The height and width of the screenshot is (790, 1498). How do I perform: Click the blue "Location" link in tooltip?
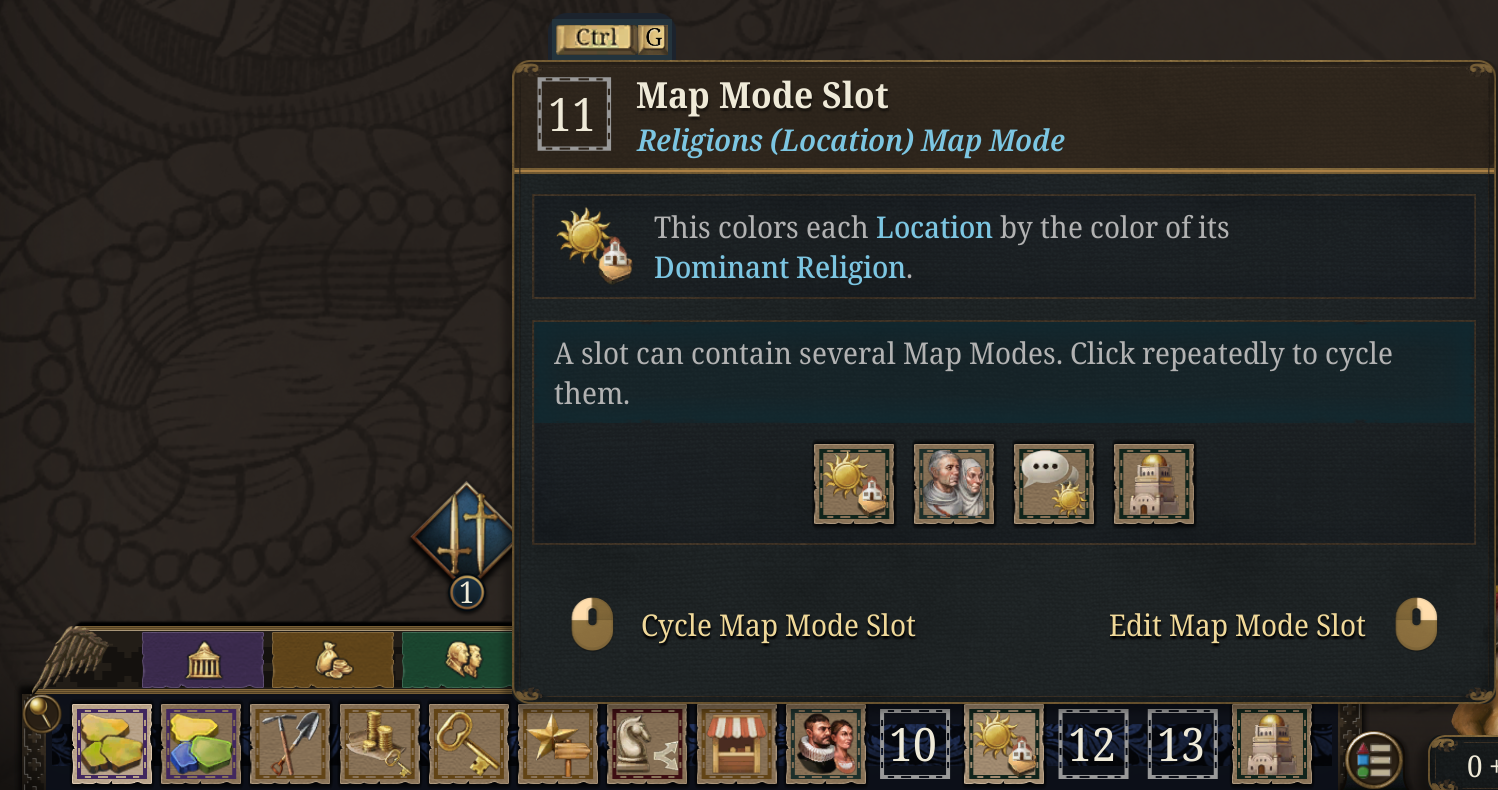[934, 228]
